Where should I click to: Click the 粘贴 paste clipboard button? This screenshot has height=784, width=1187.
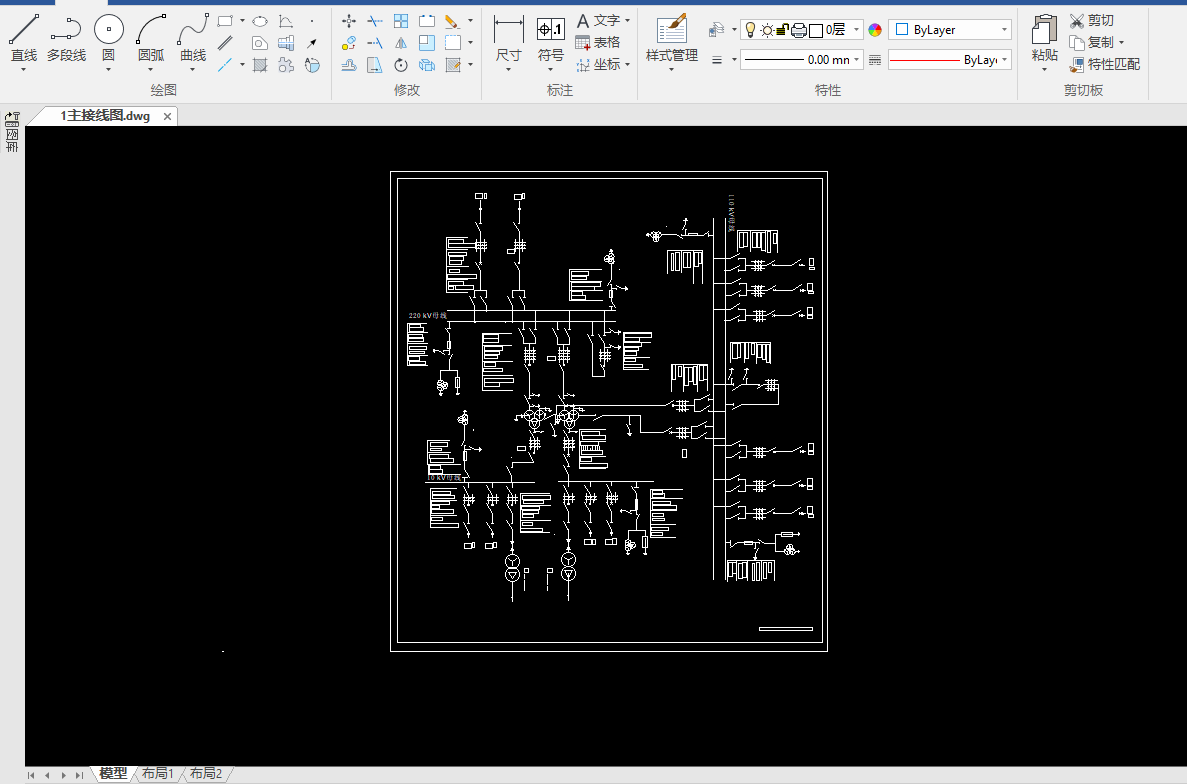tap(1044, 38)
